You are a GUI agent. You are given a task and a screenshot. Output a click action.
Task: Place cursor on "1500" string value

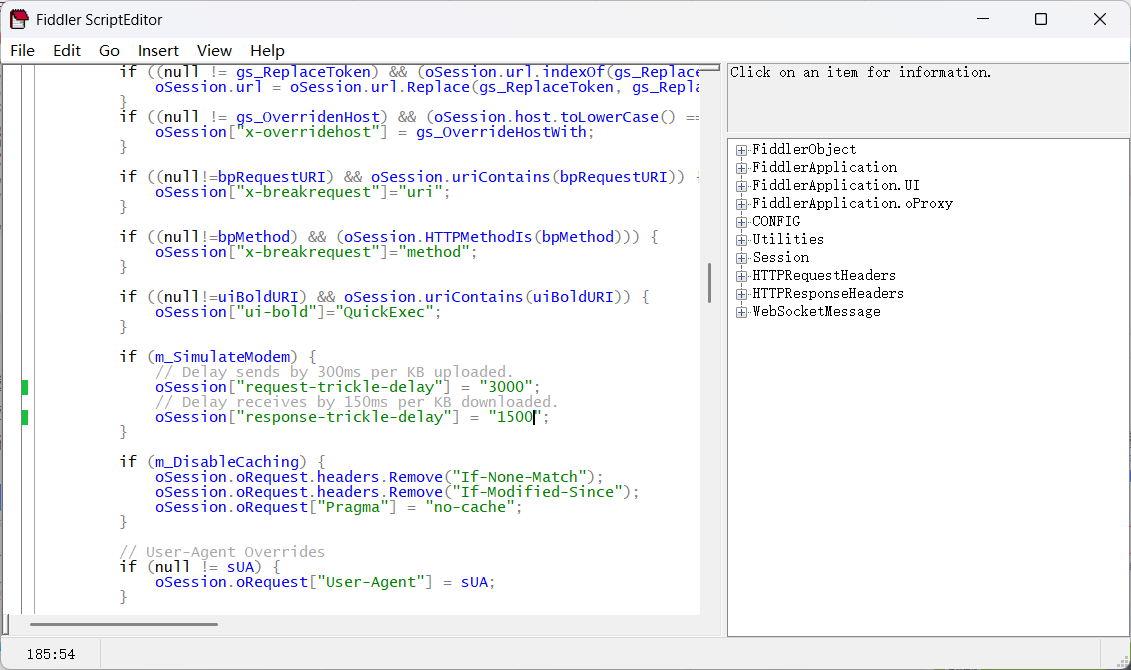click(515, 418)
